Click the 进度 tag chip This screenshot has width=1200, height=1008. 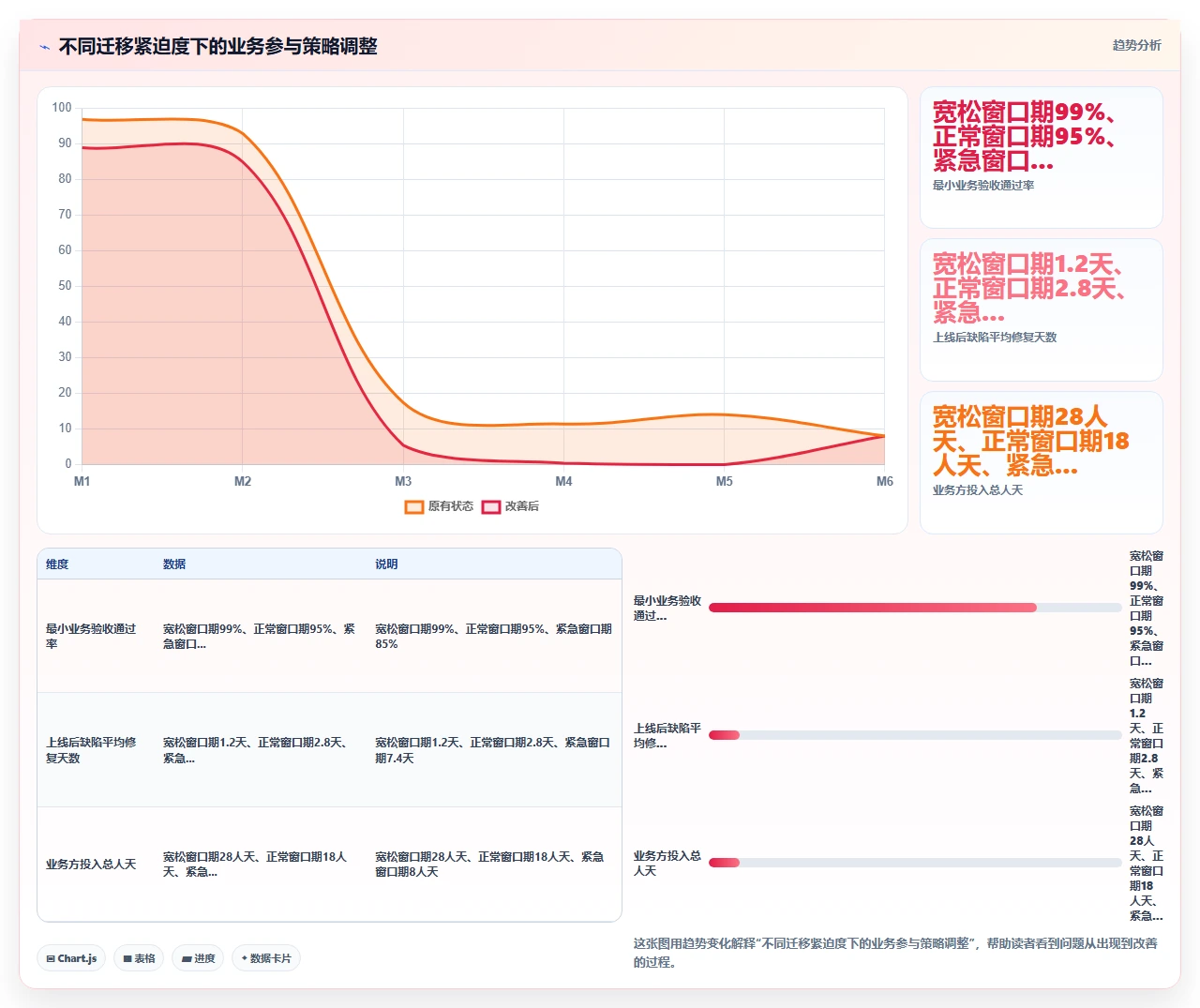[198, 958]
